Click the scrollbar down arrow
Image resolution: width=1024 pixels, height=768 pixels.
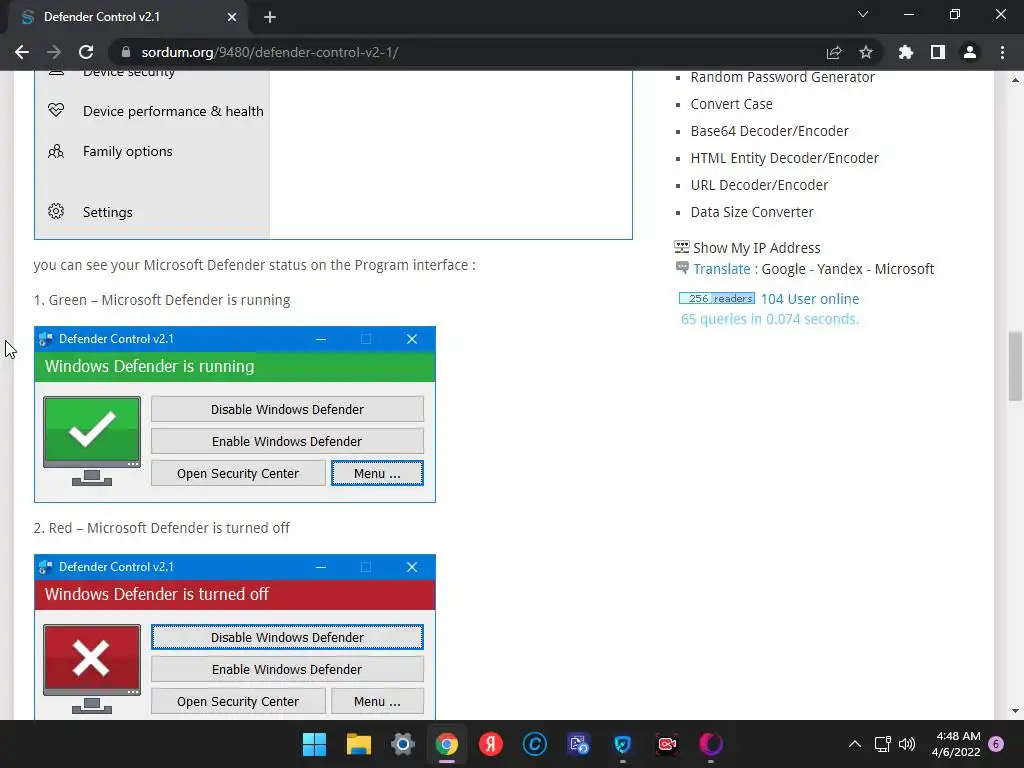tap(1015, 711)
